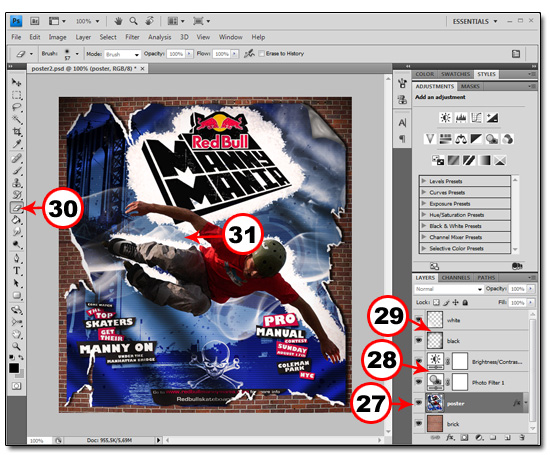Image resolution: width=550 pixels, height=455 pixels.
Task: Select the Zoom tool in toolbox
Action: (x=16, y=347)
